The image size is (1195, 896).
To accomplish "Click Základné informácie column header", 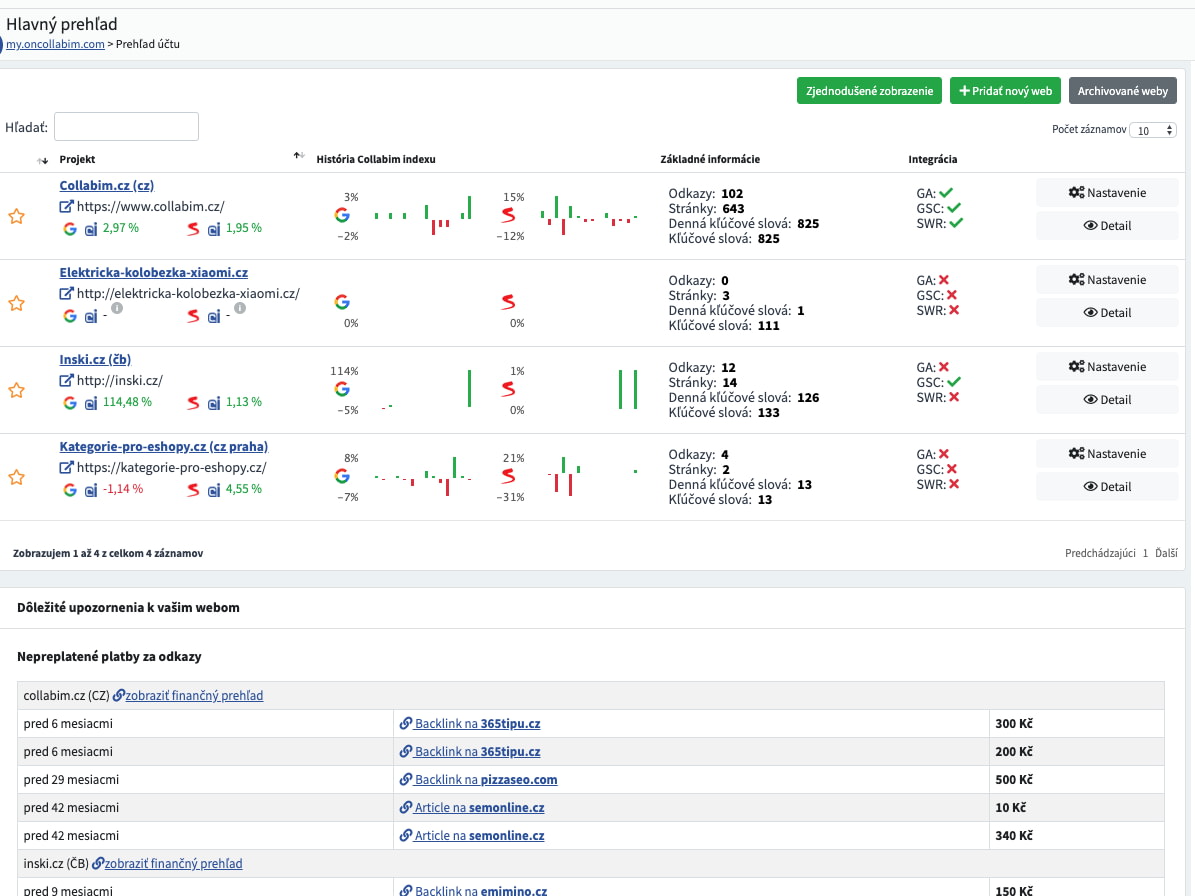I will click(x=710, y=159).
